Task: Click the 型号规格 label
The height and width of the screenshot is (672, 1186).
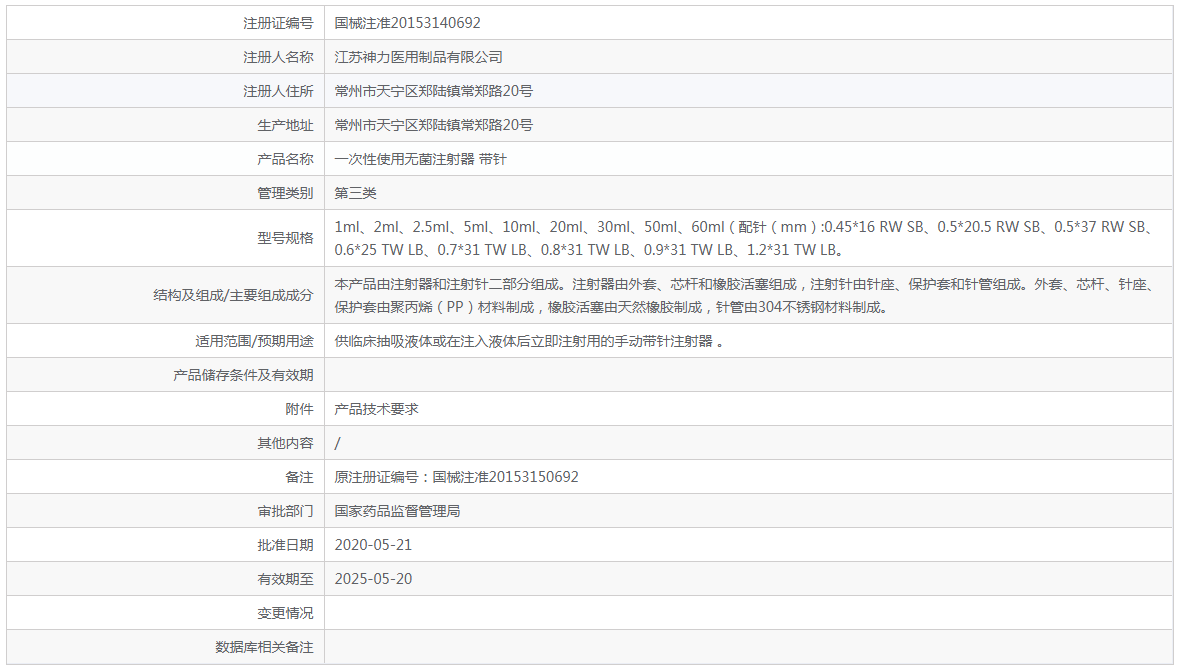Action: click(285, 238)
